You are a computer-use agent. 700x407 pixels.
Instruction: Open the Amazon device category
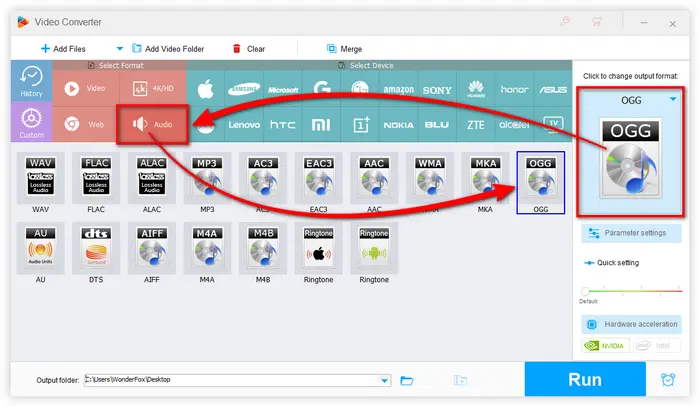tap(398, 89)
